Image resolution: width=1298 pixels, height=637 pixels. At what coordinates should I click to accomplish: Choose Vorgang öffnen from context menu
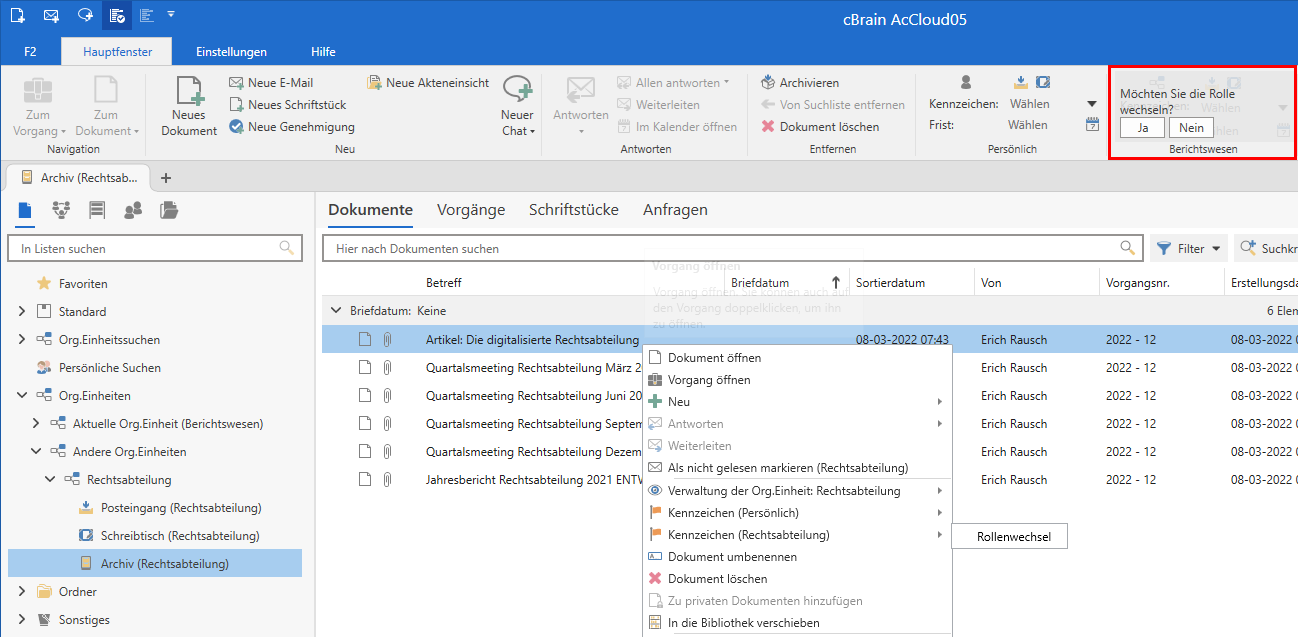pyautogui.click(x=709, y=380)
